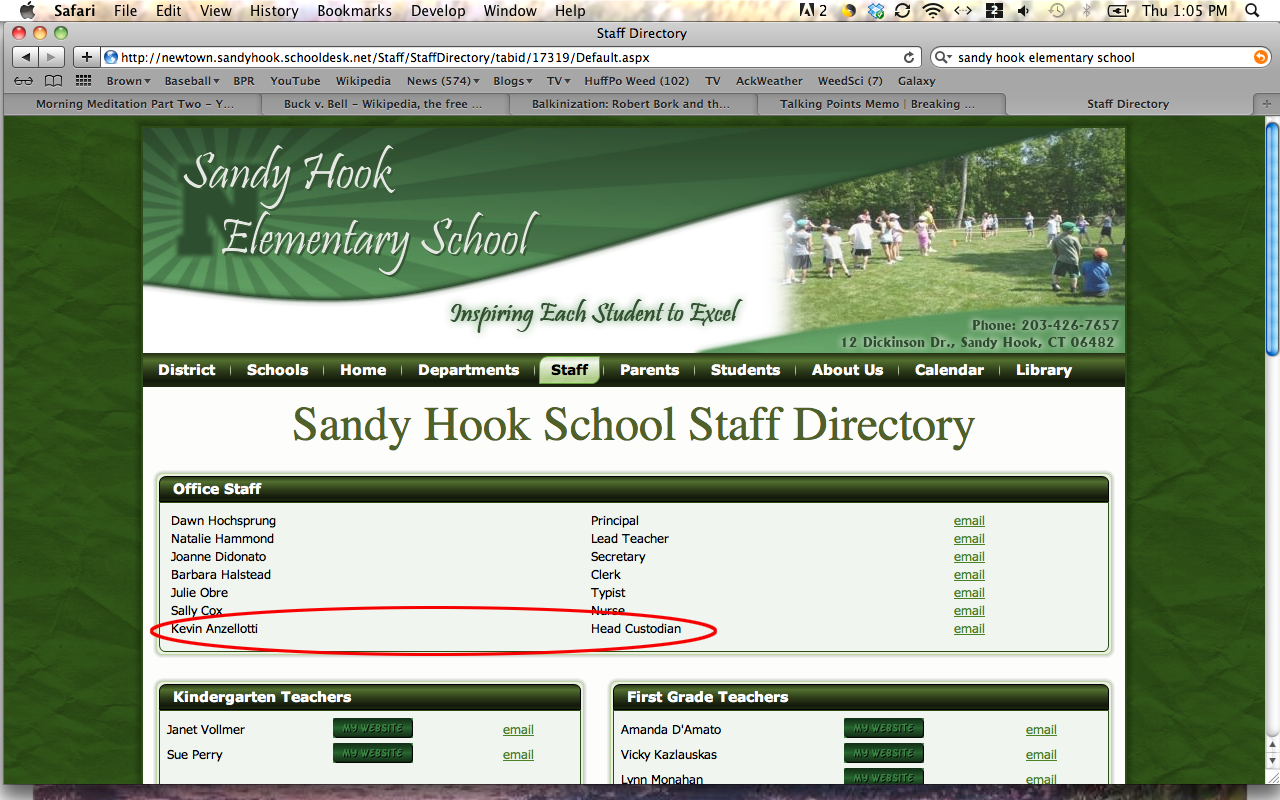Click the page URL address field

(510, 58)
